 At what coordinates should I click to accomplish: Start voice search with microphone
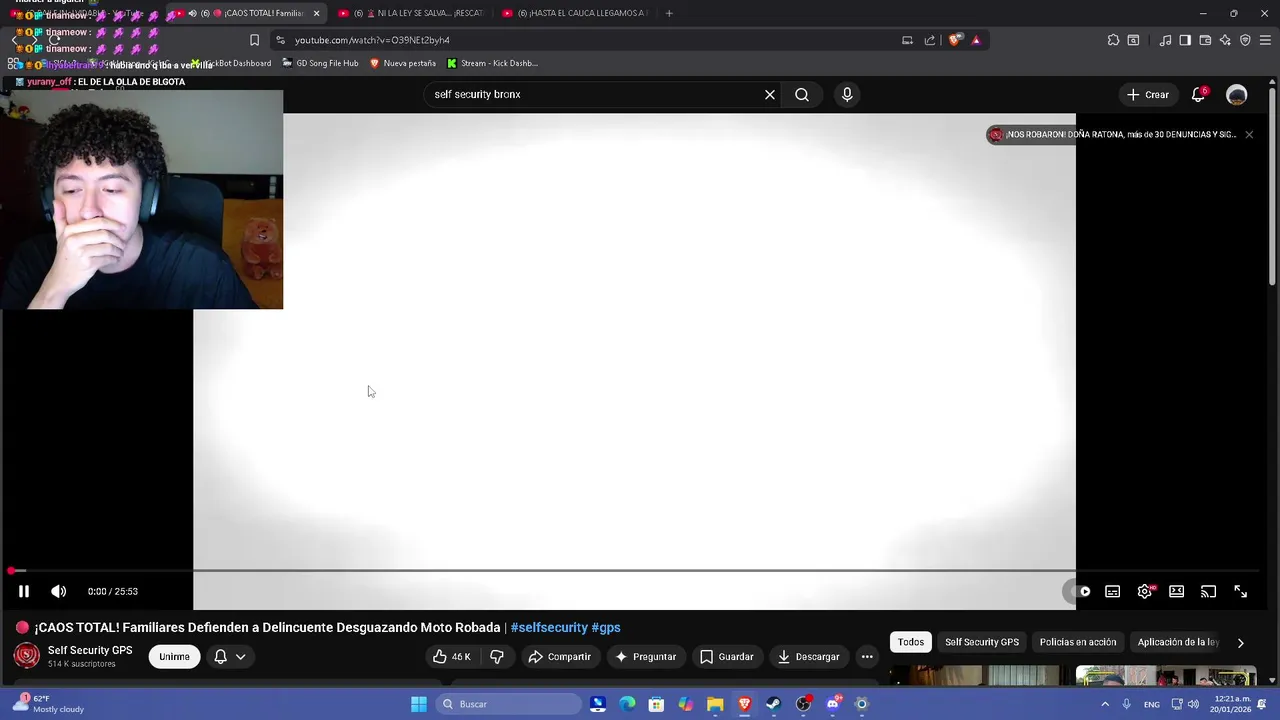847,94
